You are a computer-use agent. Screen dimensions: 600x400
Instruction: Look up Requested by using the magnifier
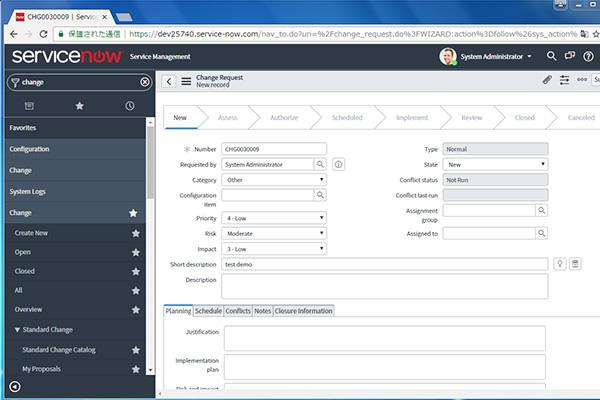point(320,164)
